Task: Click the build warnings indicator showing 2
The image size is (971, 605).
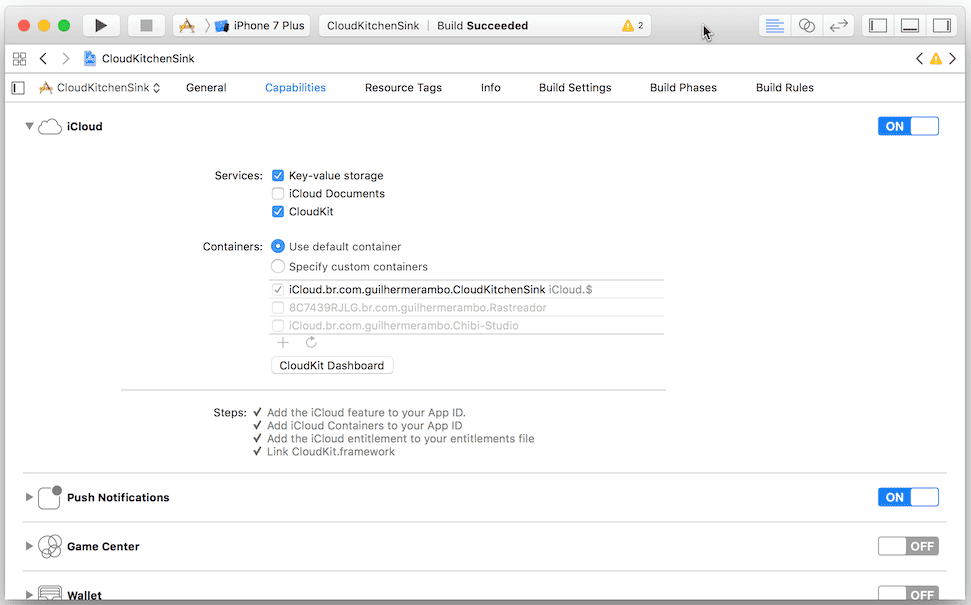Action: 633,25
